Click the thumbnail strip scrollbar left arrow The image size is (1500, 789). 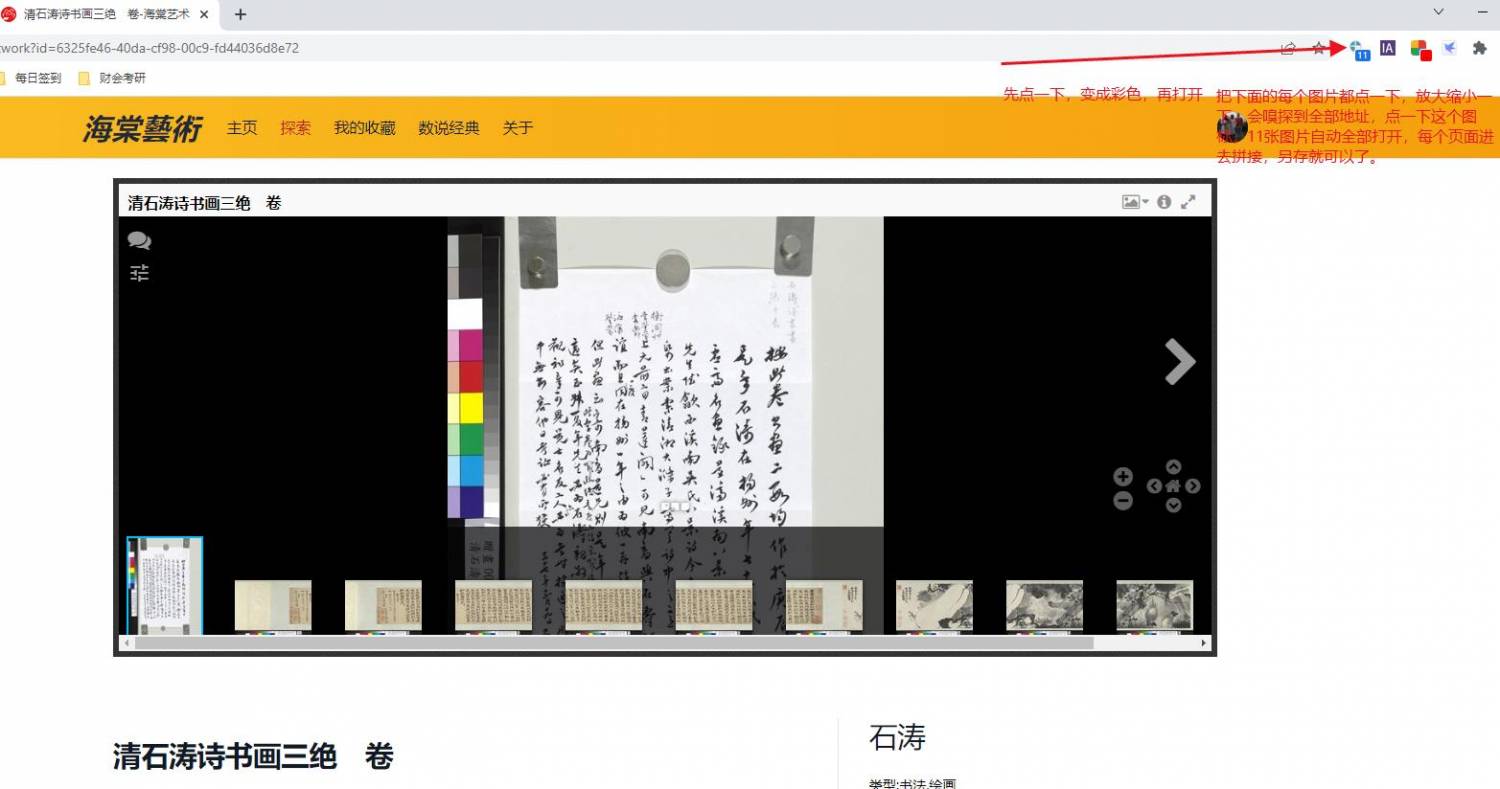pos(127,643)
